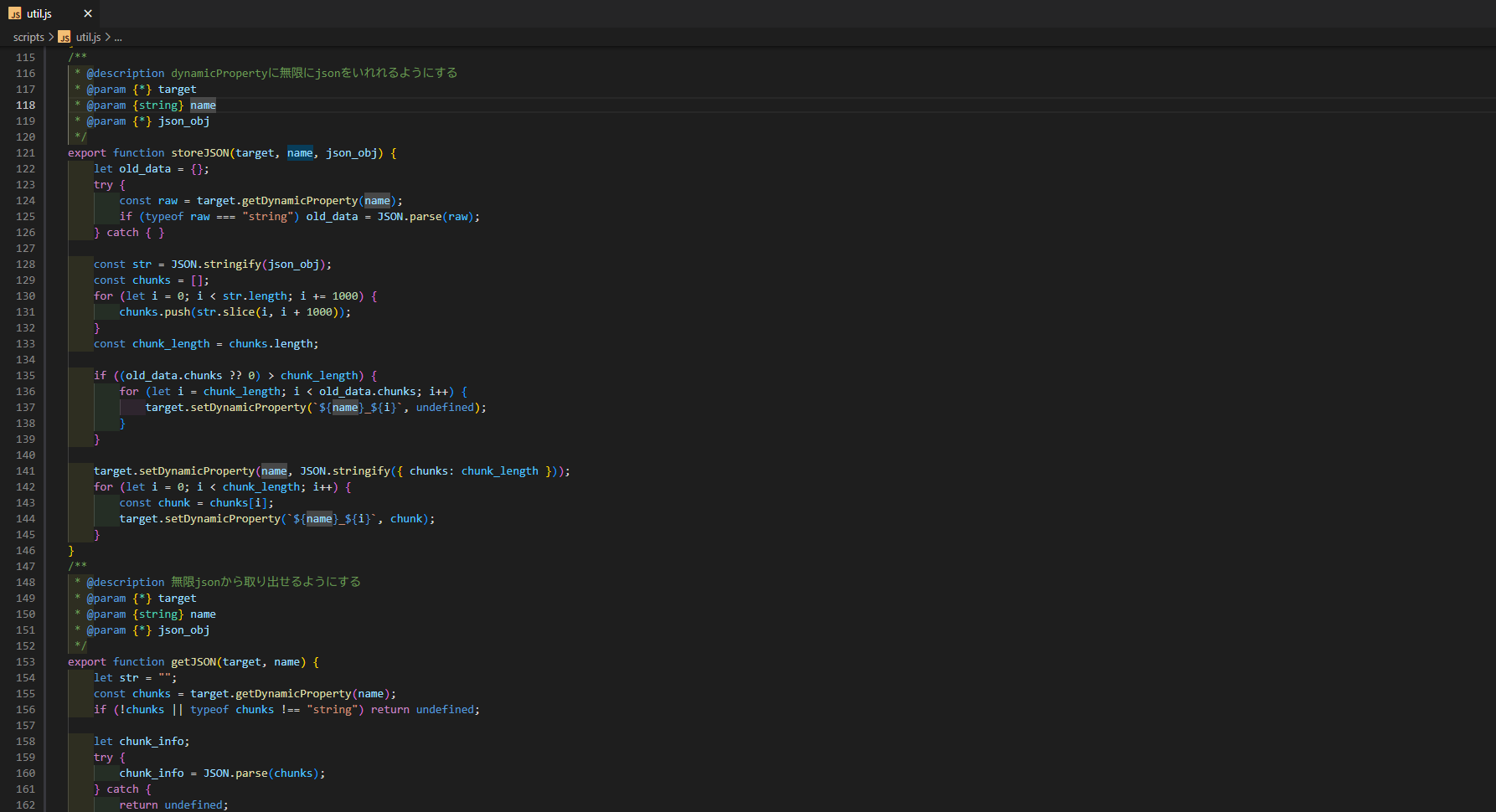Click JSON.parse call on line 125
Screen dimensions: 1496x812
click(x=409, y=217)
